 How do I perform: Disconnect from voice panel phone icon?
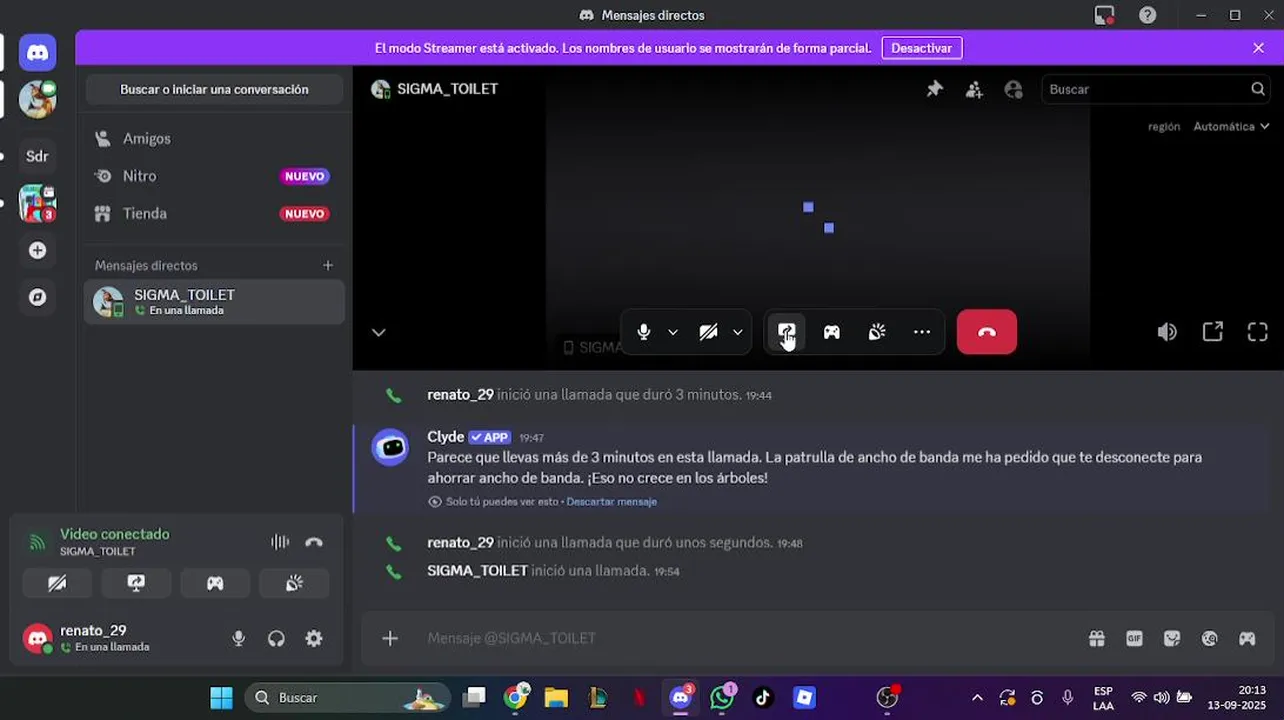click(314, 542)
